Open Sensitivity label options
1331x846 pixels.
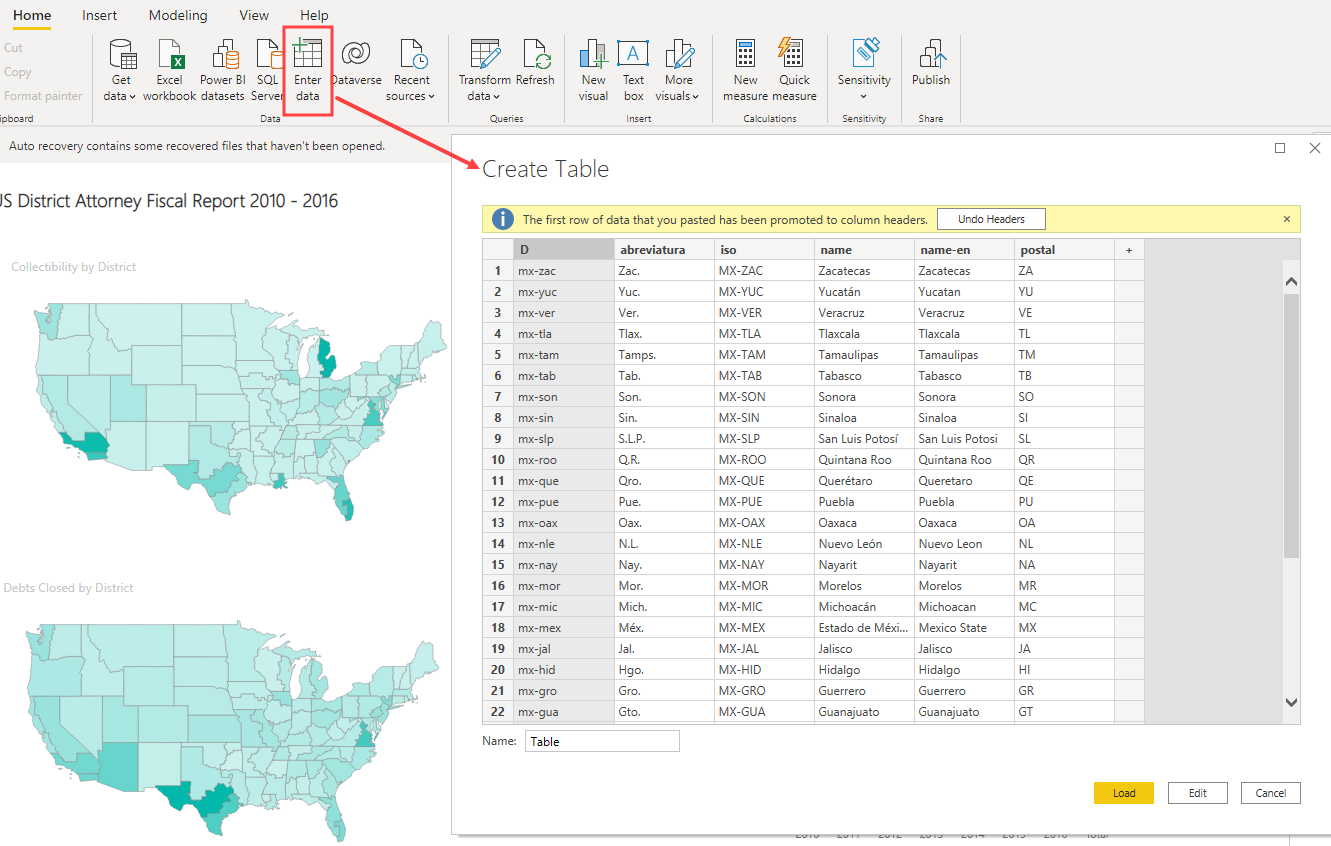pyautogui.click(x=864, y=70)
